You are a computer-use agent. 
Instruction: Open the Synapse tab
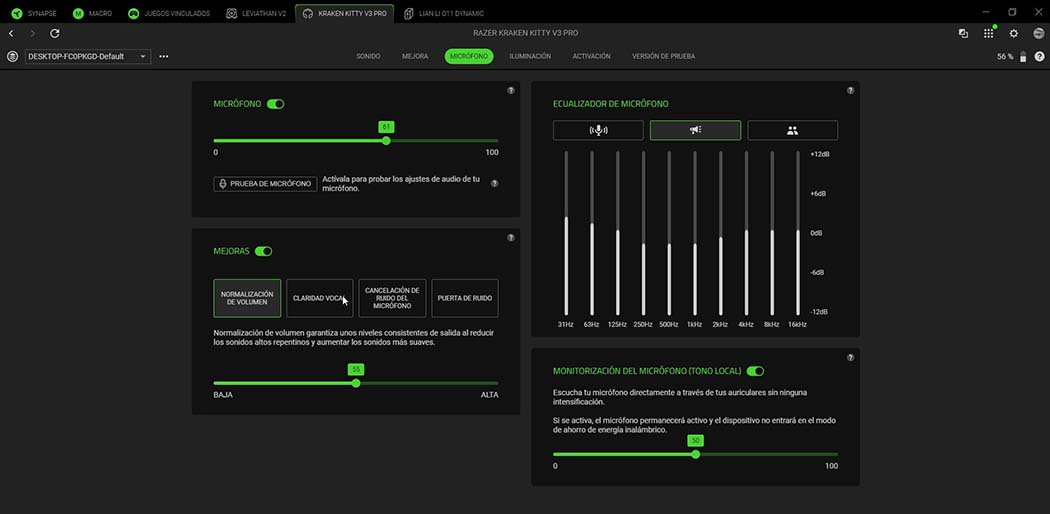pos(35,13)
